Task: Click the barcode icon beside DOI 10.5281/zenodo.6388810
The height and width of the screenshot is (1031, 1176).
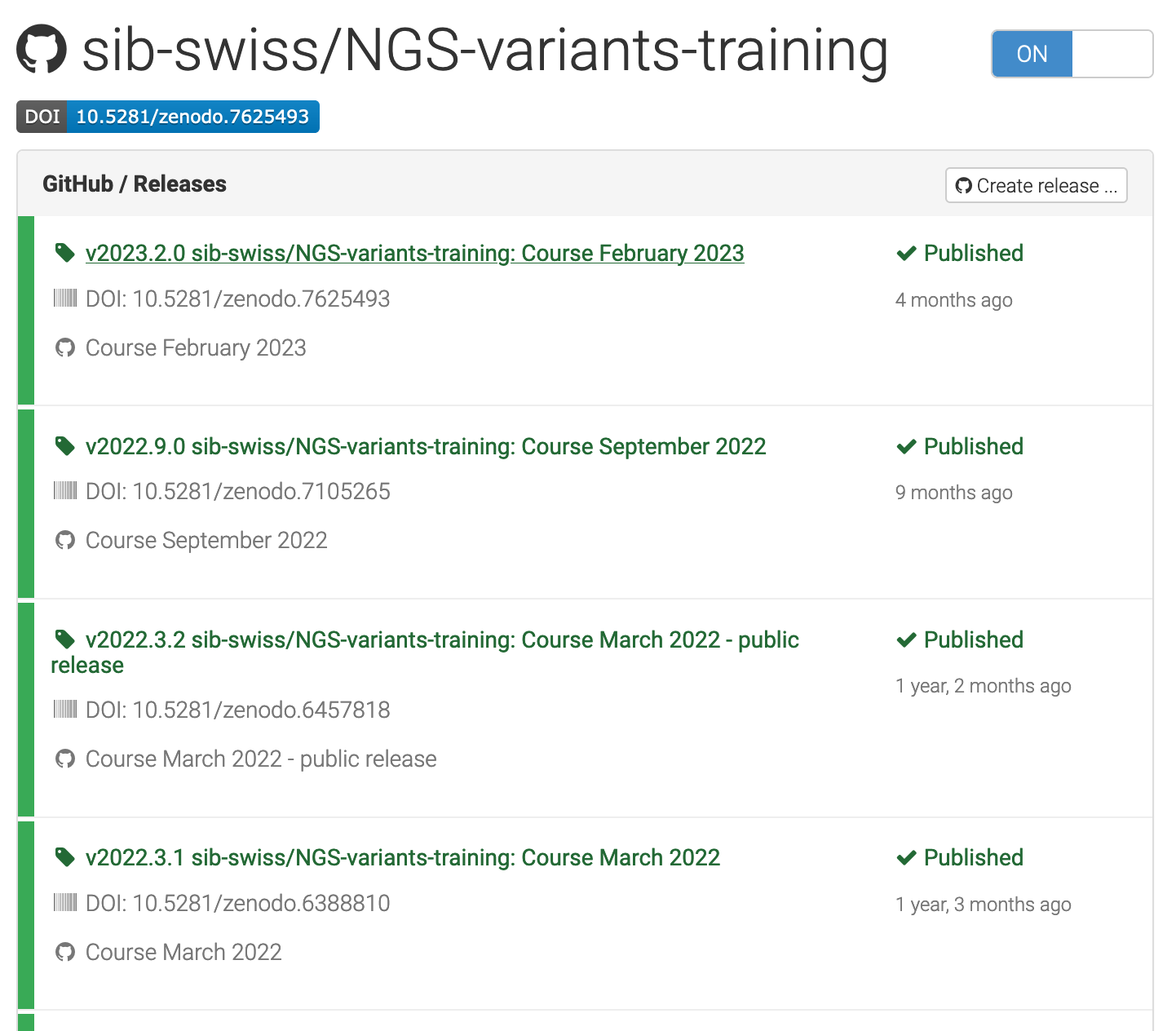Action: (x=65, y=903)
